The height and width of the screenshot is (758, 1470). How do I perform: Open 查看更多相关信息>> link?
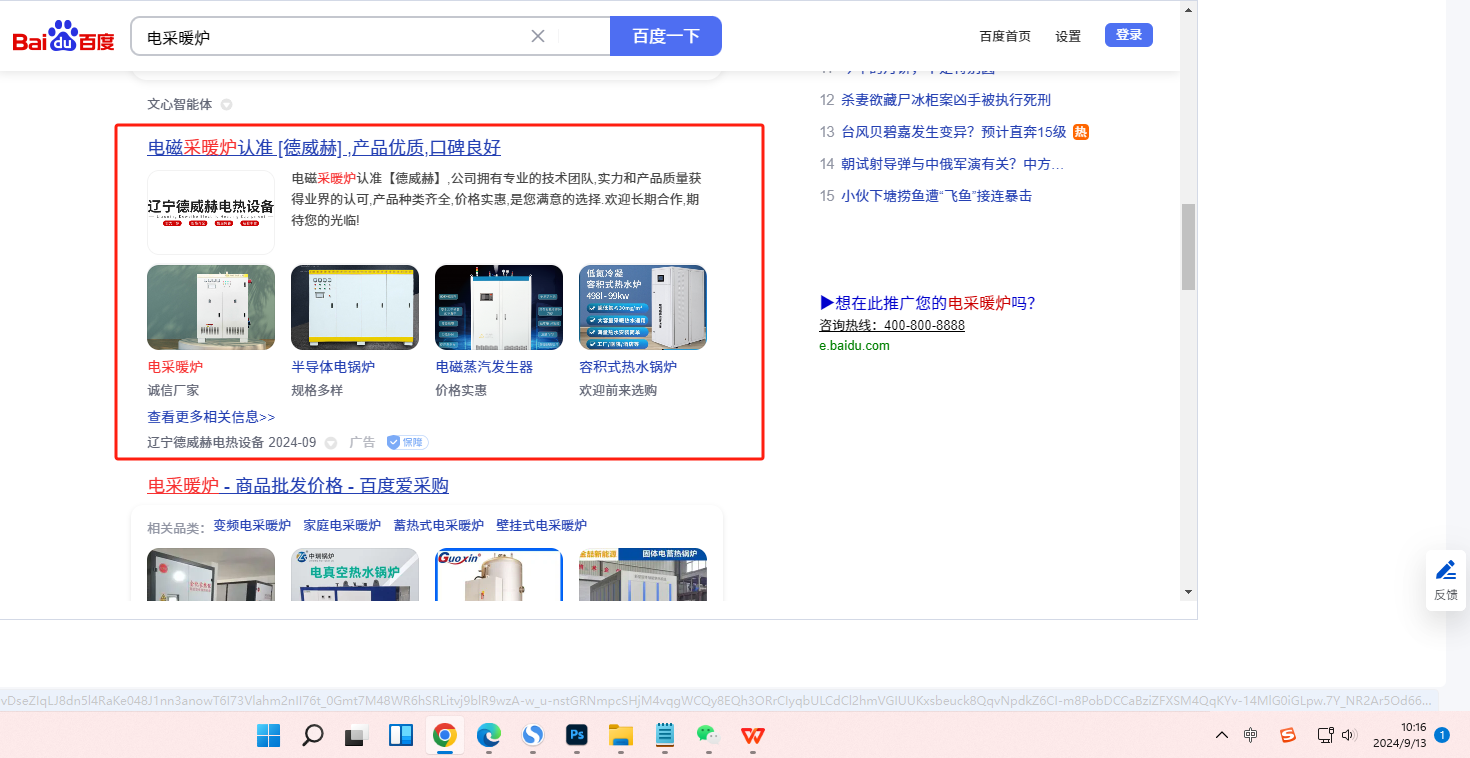click(211, 417)
